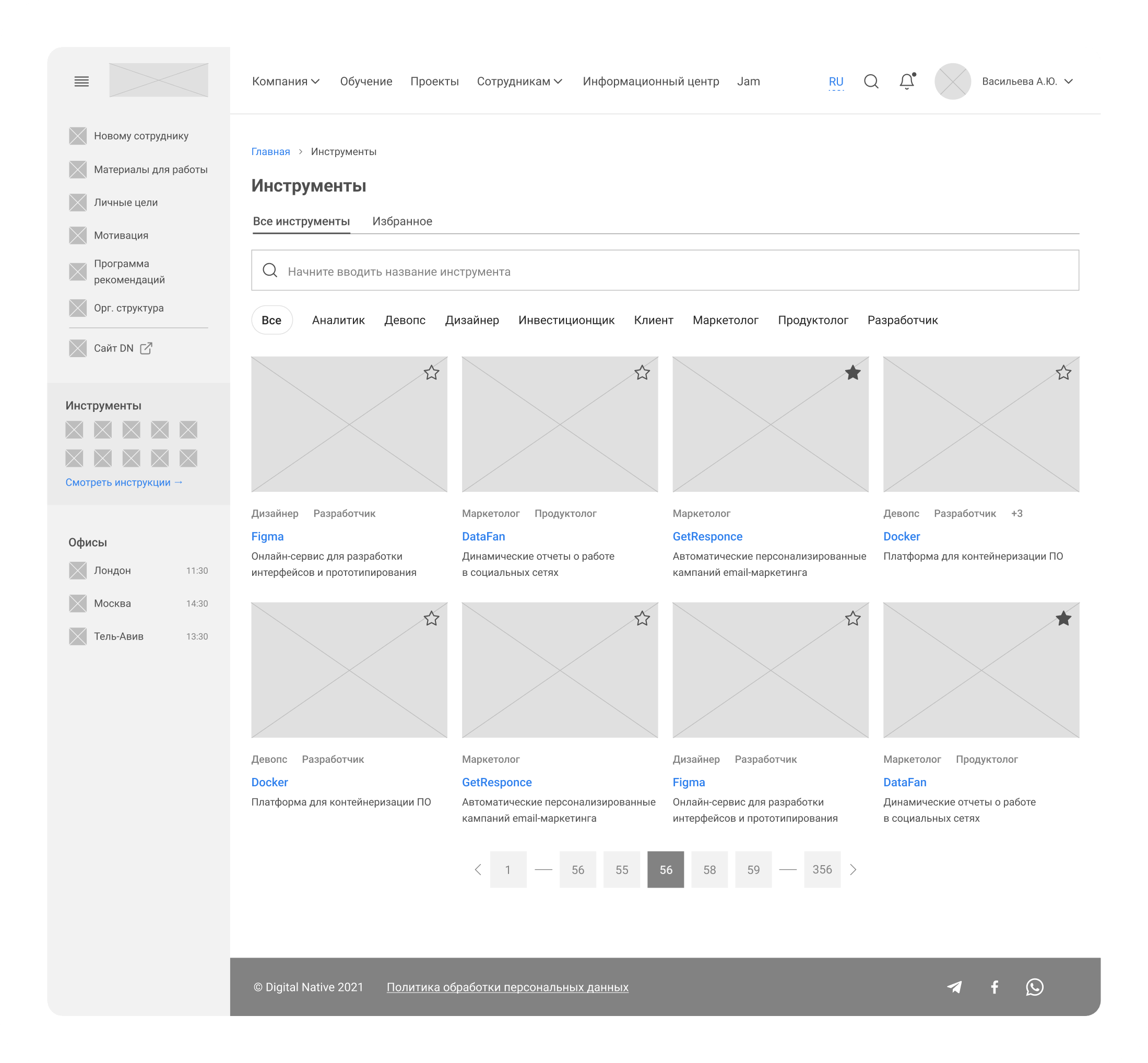Toggle star on first-row Docker card

coord(1063,373)
